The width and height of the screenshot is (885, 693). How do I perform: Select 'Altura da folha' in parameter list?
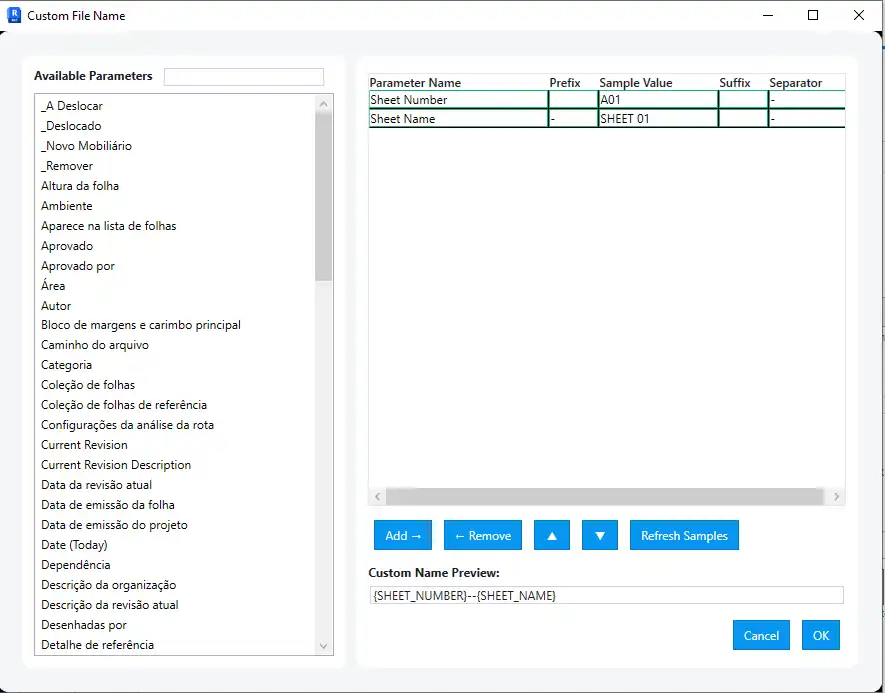(x=80, y=186)
